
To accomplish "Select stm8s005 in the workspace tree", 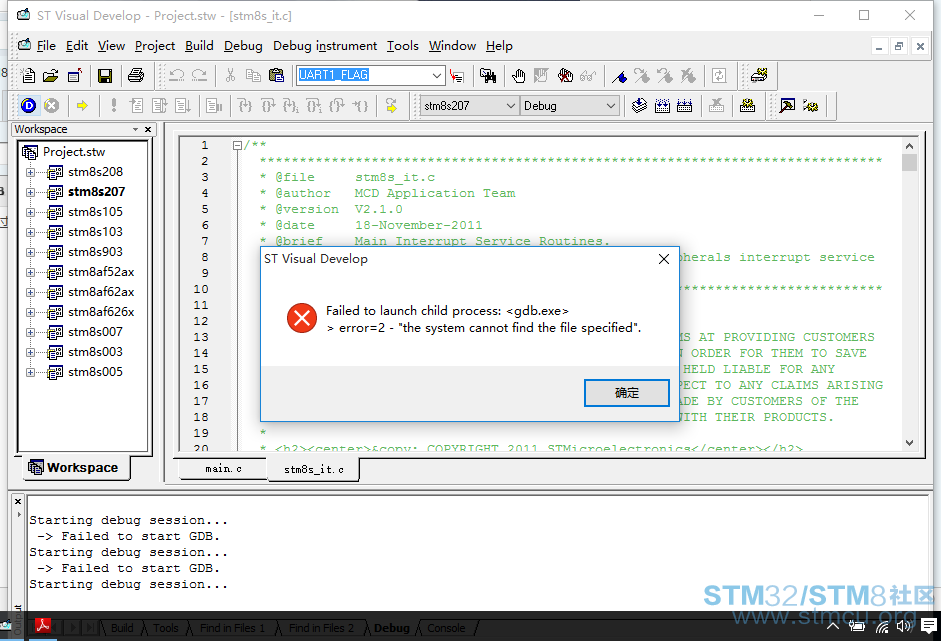I will 95,372.
